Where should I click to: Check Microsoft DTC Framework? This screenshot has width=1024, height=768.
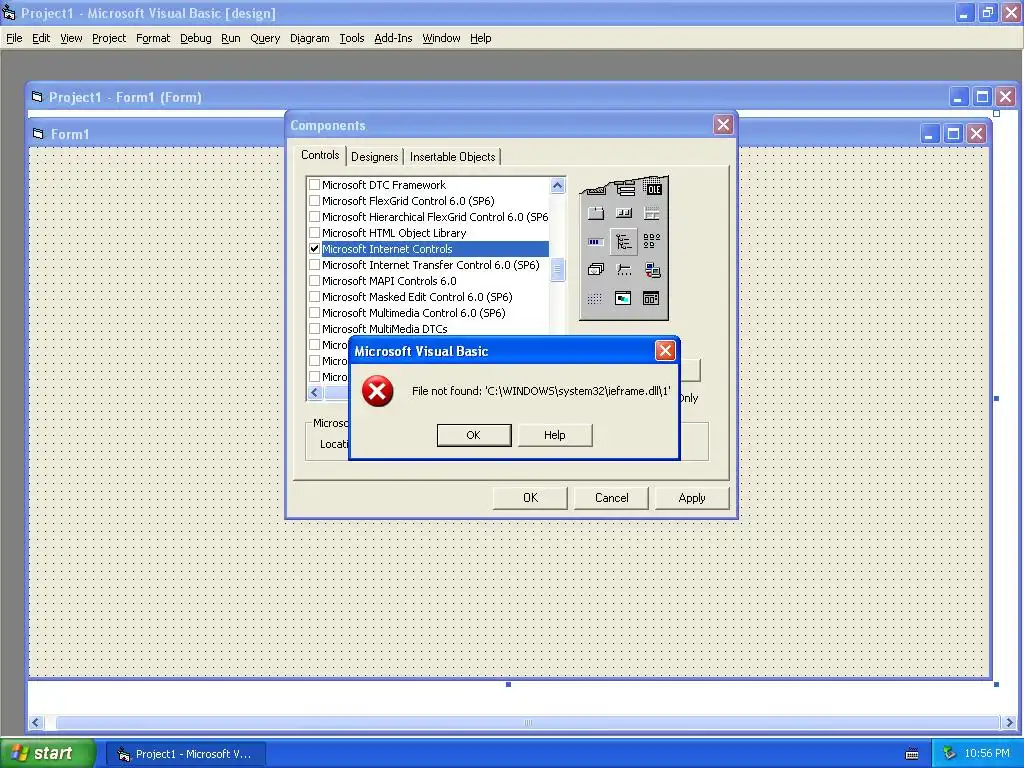315,185
